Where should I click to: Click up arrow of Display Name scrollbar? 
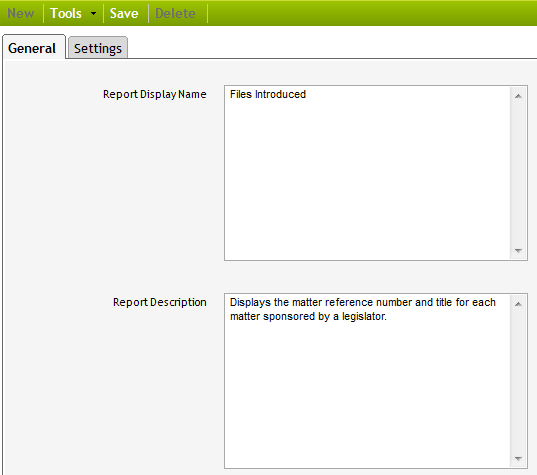[x=518, y=96]
